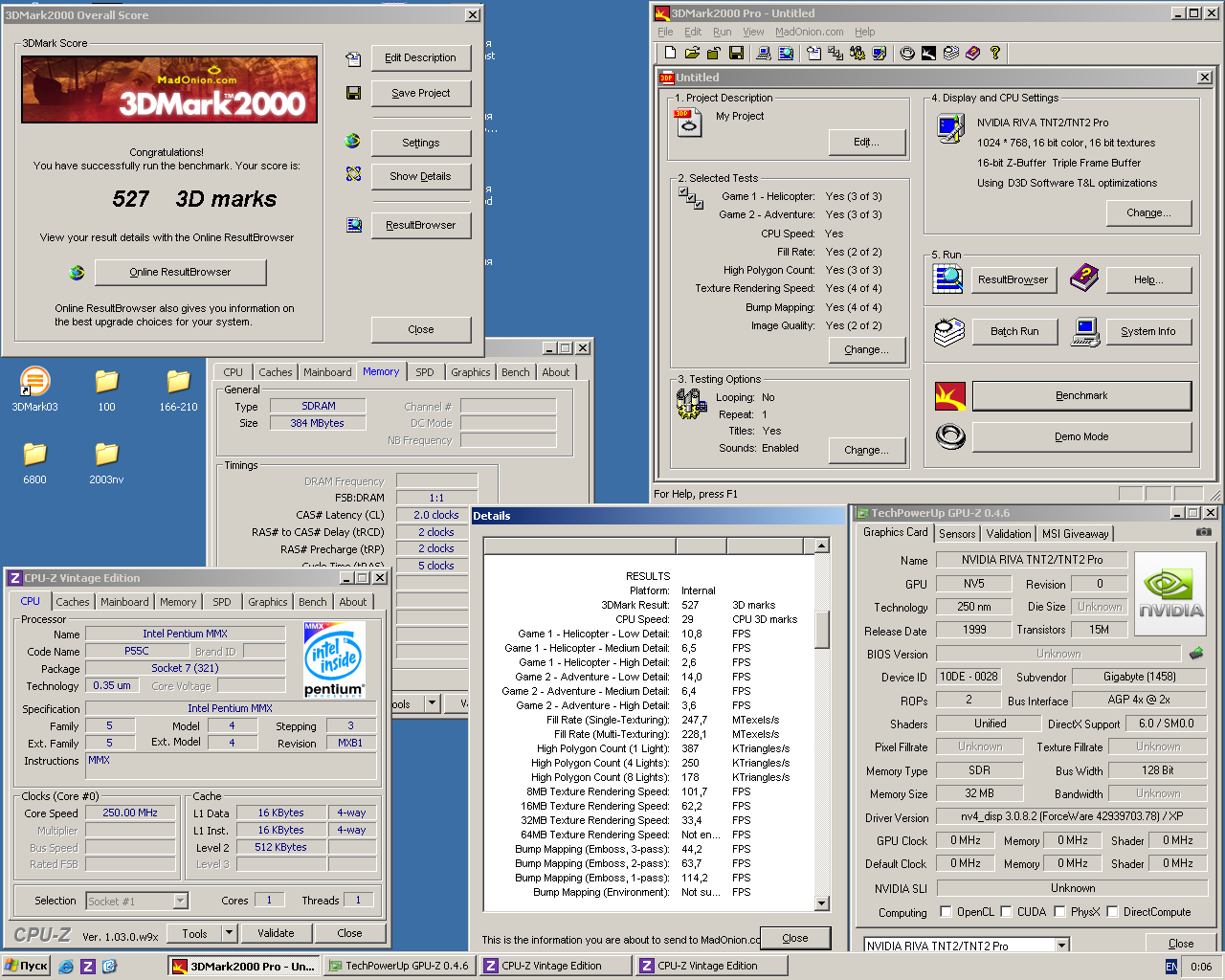This screenshot has height=980, width=1225.
Task: Click the Edit Description button
Action: click(x=421, y=57)
